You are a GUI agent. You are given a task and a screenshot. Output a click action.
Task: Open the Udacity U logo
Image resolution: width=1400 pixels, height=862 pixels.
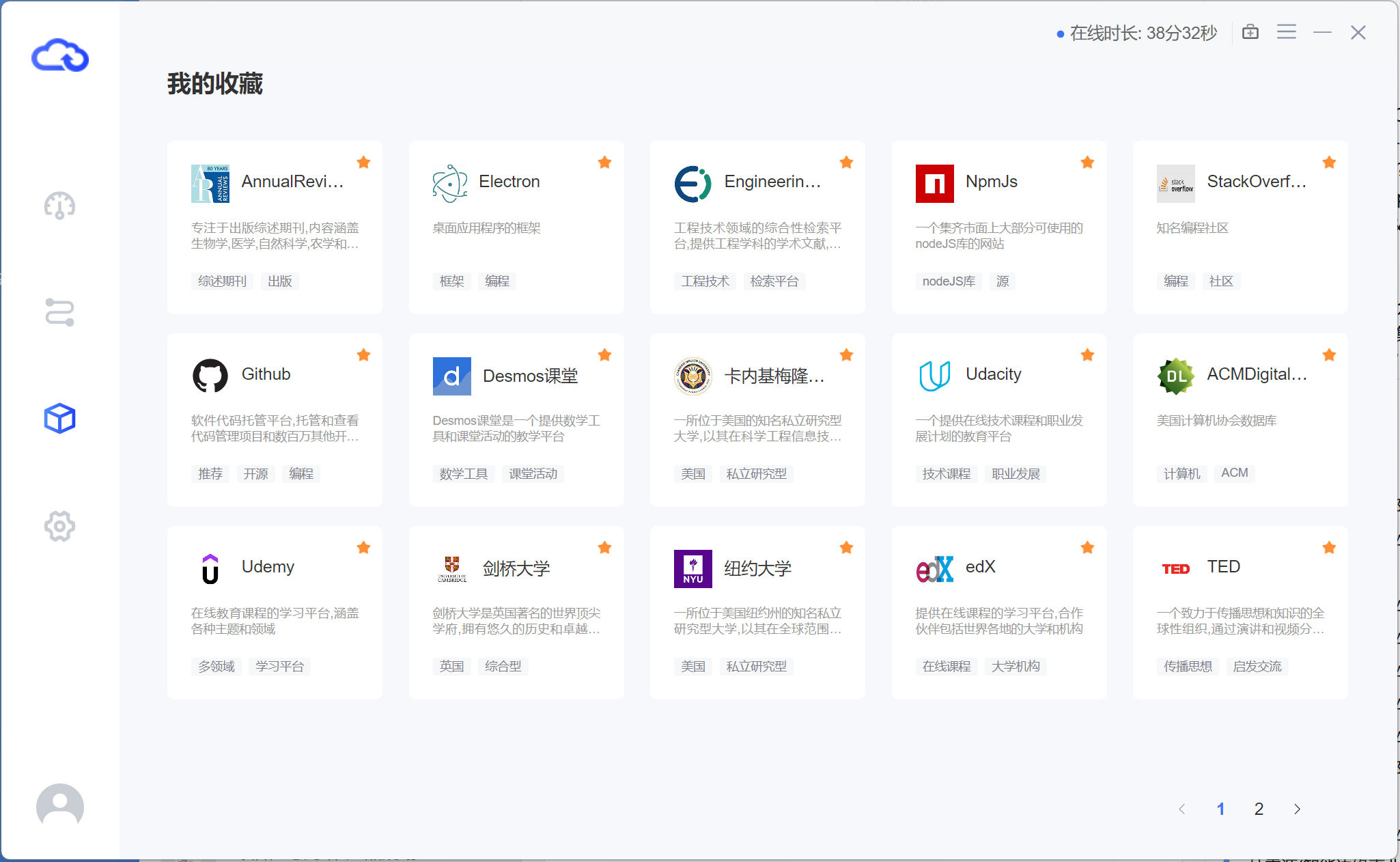pyautogui.click(x=934, y=376)
